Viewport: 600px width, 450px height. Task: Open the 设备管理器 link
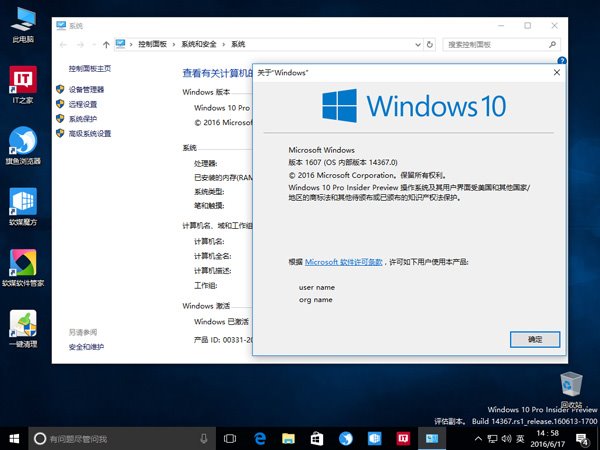(86, 90)
